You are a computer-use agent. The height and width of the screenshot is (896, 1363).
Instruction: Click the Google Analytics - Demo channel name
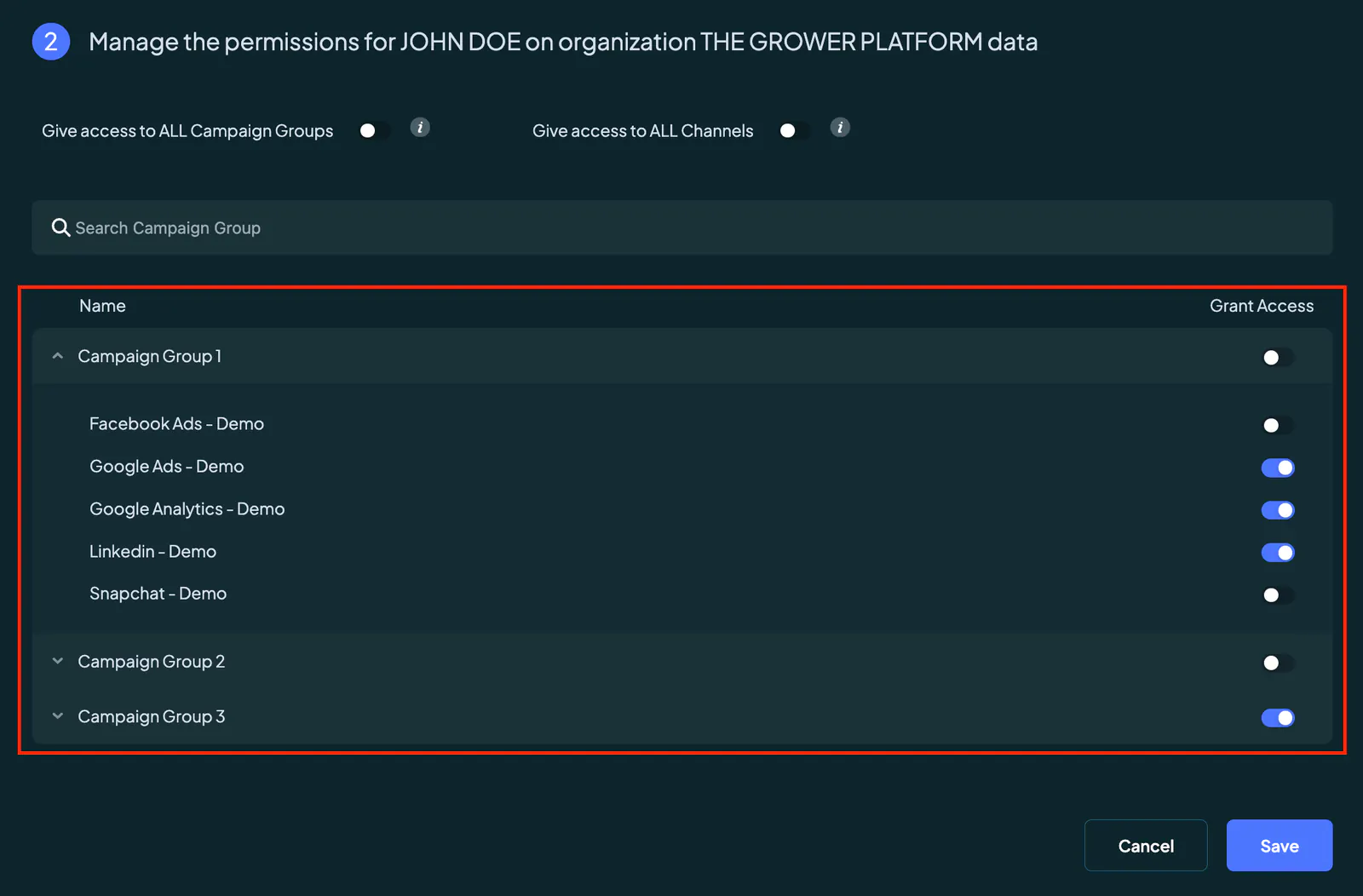click(x=187, y=509)
